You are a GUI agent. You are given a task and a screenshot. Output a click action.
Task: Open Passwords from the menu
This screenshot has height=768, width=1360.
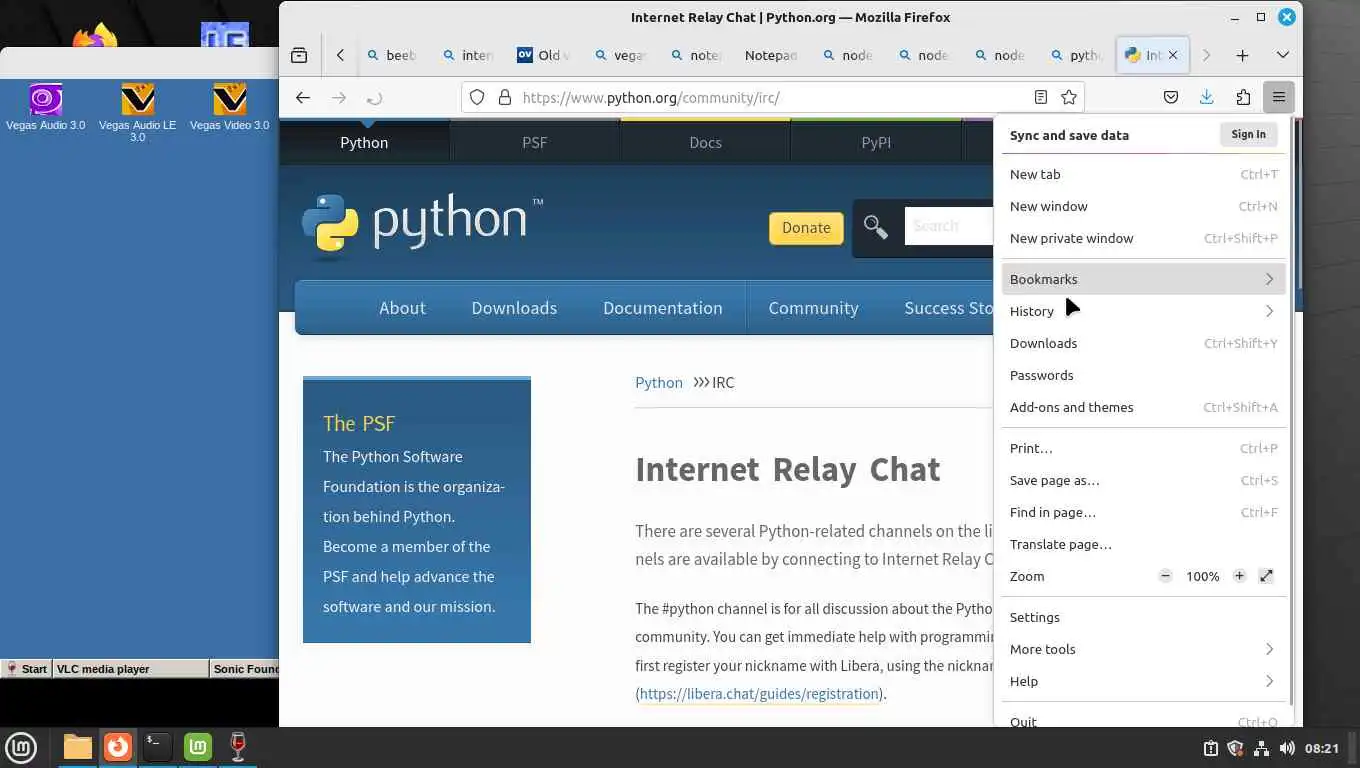(1143, 375)
